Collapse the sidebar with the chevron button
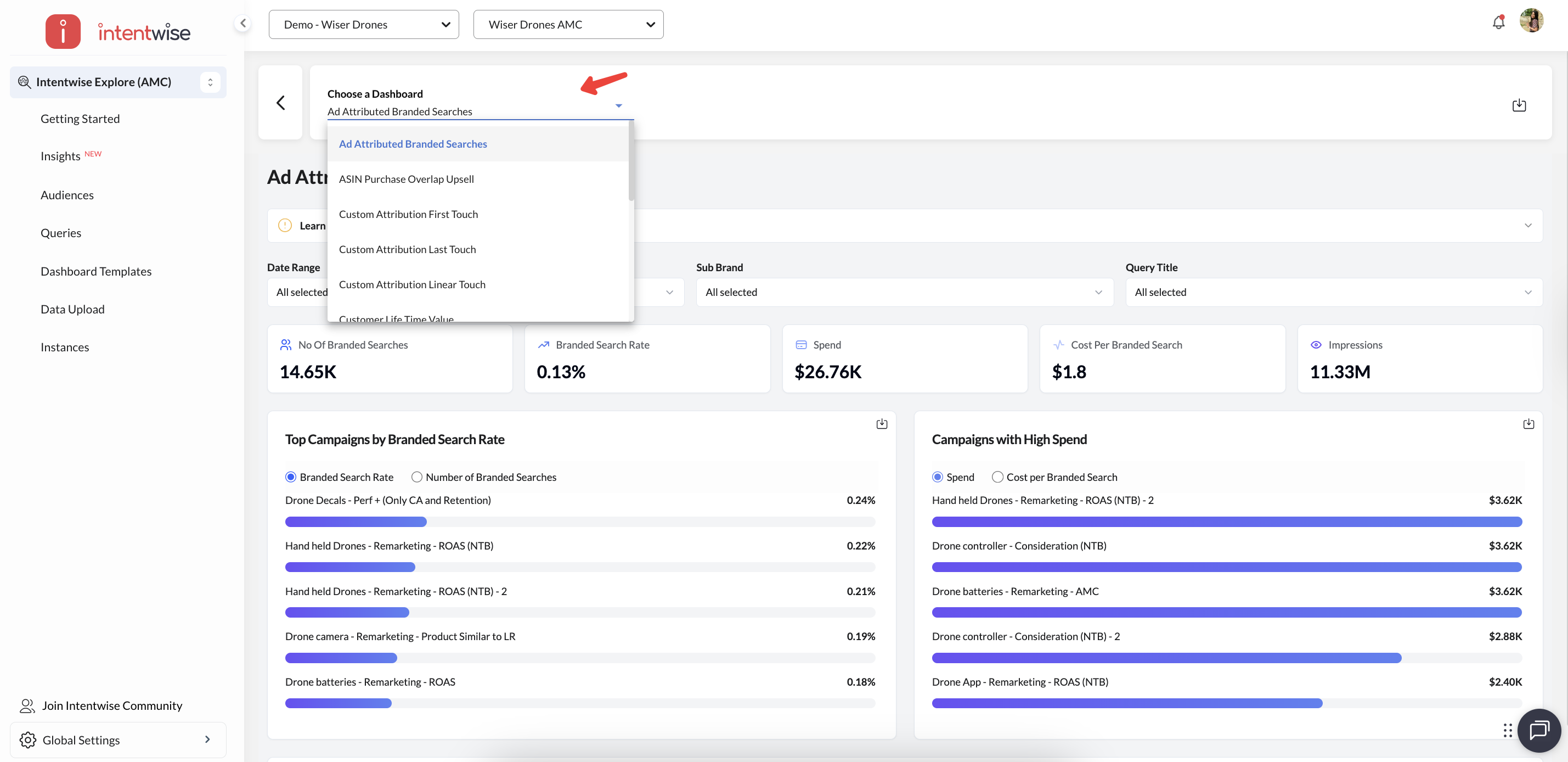Image resolution: width=1568 pixels, height=762 pixels. click(243, 23)
